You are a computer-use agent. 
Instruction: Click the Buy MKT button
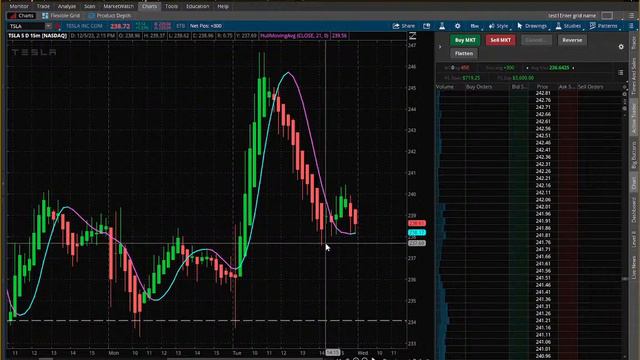pyautogui.click(x=465, y=40)
